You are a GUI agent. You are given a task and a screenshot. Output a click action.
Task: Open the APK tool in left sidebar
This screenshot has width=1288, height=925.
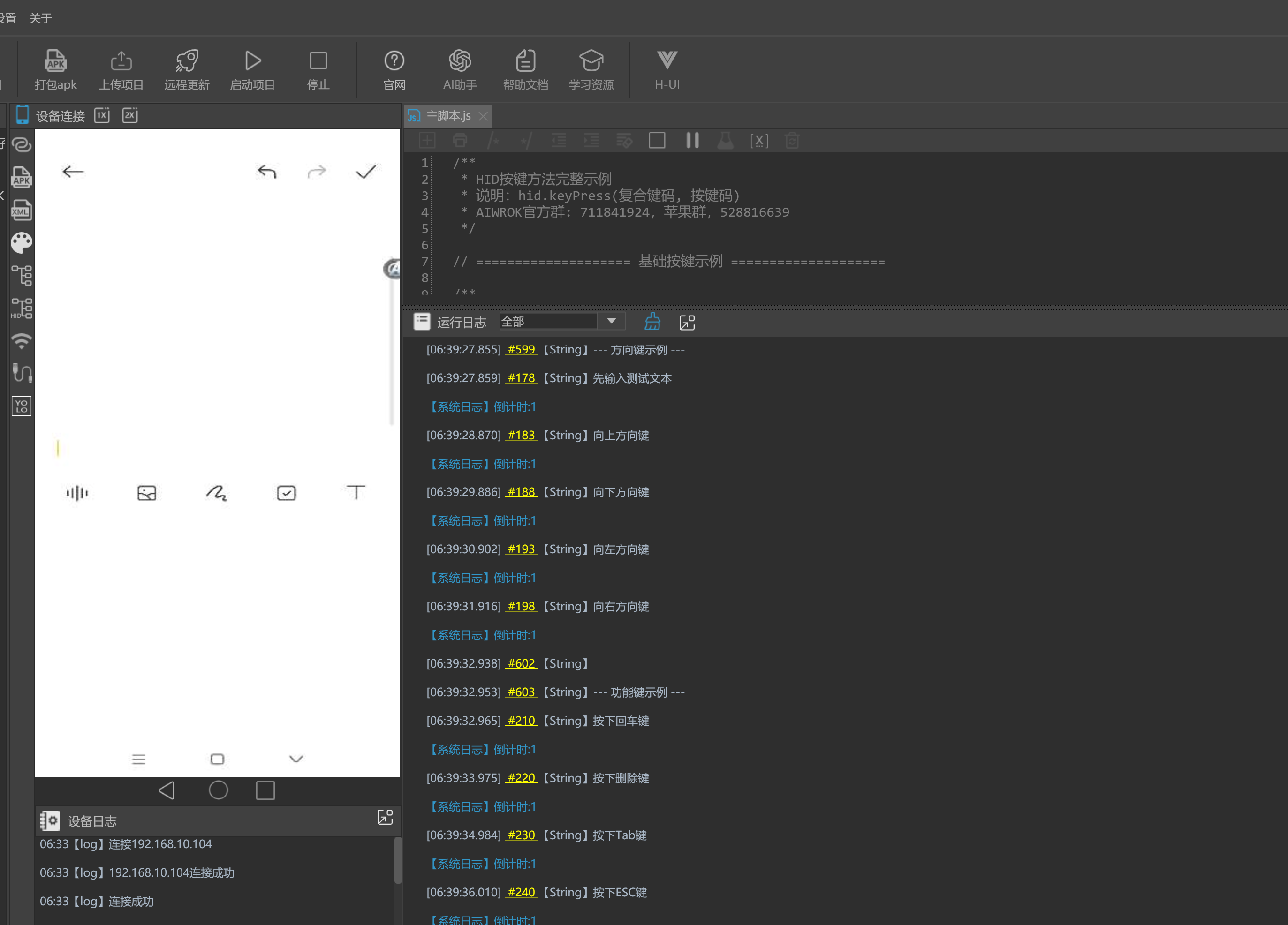pos(22,177)
